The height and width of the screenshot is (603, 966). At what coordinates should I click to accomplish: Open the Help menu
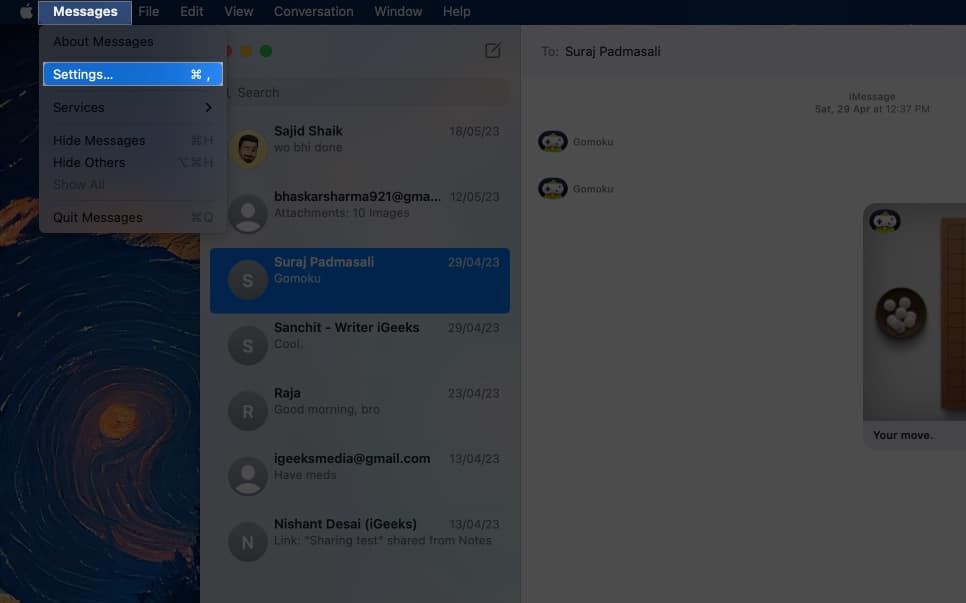click(x=457, y=12)
